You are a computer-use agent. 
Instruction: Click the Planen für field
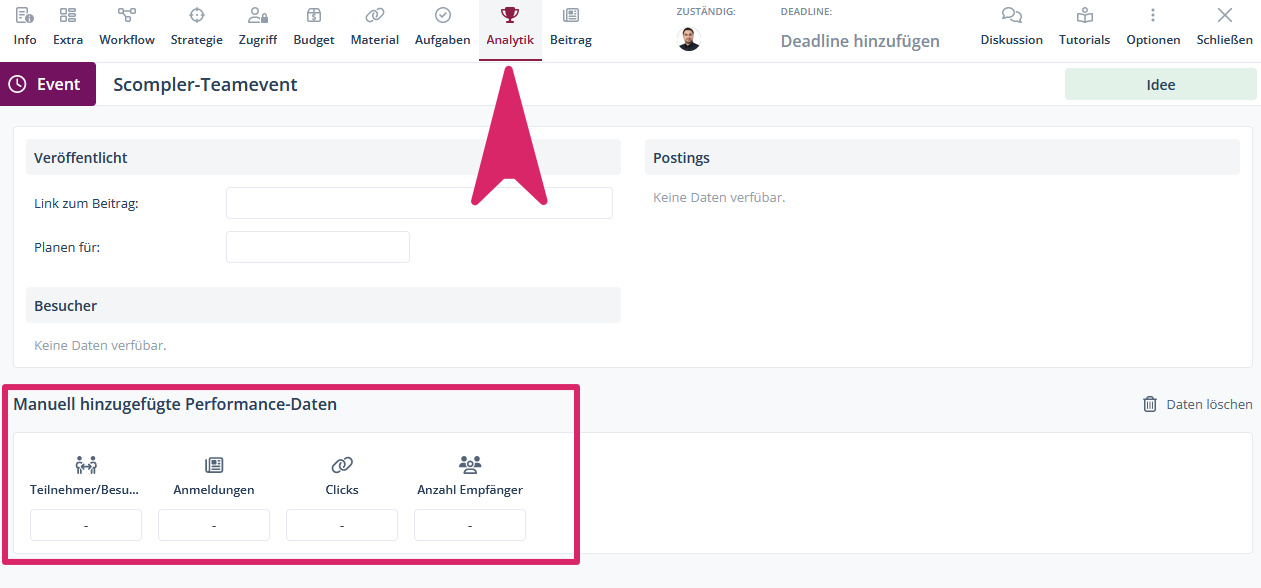click(318, 247)
